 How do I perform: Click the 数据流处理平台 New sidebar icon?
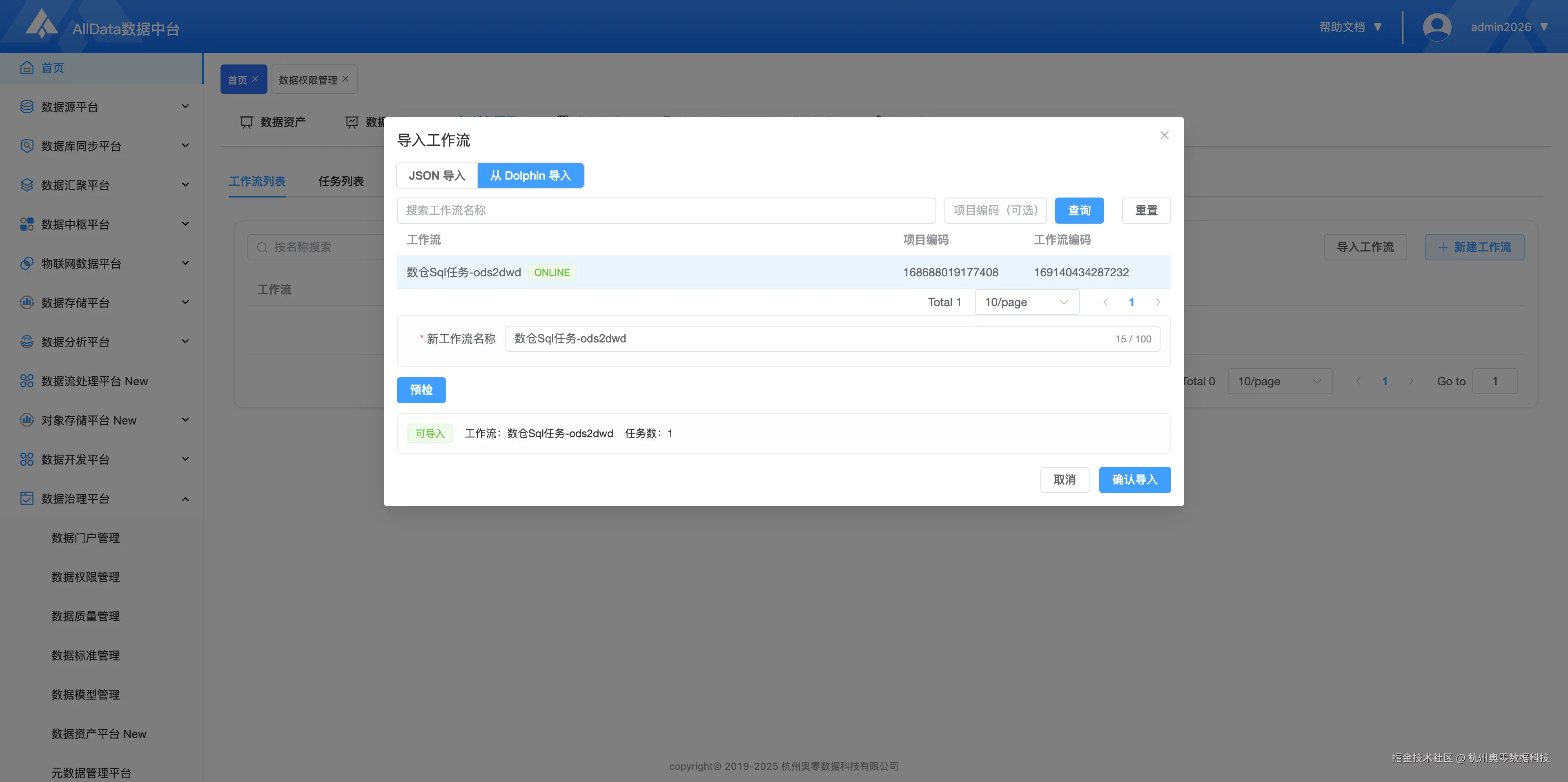26,381
